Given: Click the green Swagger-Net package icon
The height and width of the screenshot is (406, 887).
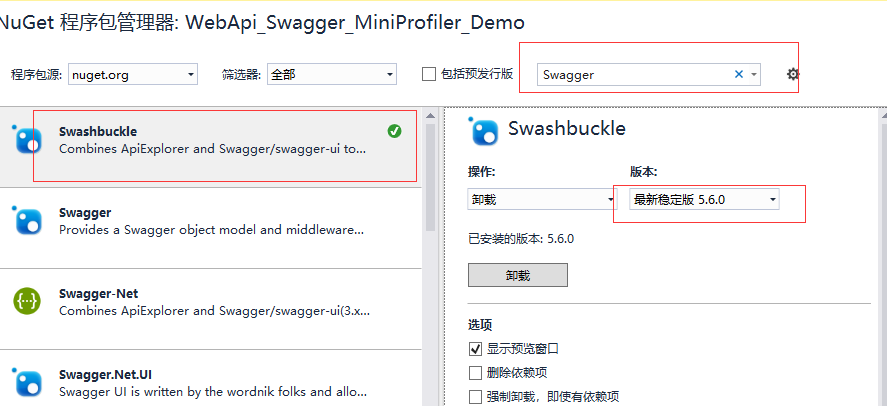Looking at the screenshot, I should (x=27, y=301).
